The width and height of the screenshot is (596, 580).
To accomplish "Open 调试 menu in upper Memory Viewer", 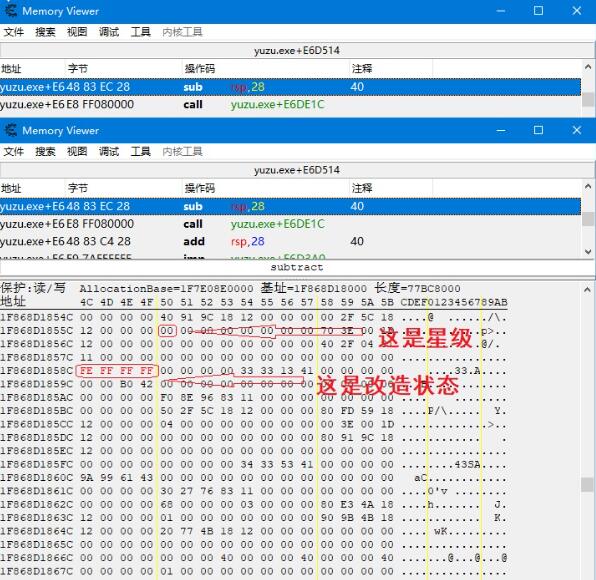I will coord(109,32).
